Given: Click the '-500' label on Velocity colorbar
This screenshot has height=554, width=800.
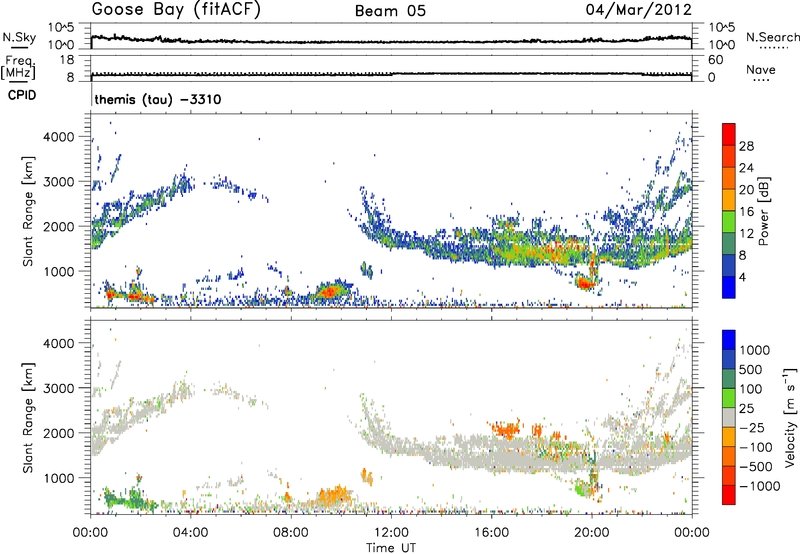Looking at the screenshot, I should (755, 466).
